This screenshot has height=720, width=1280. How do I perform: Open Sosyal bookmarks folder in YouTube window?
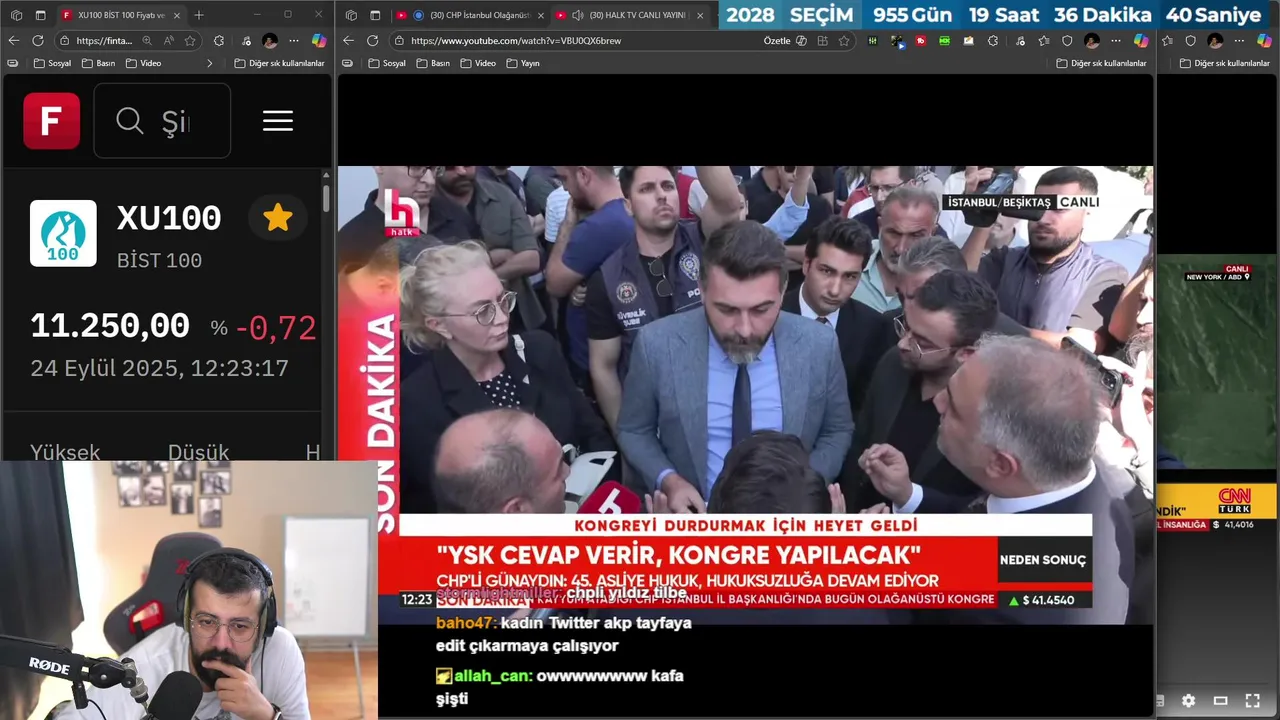pos(386,63)
